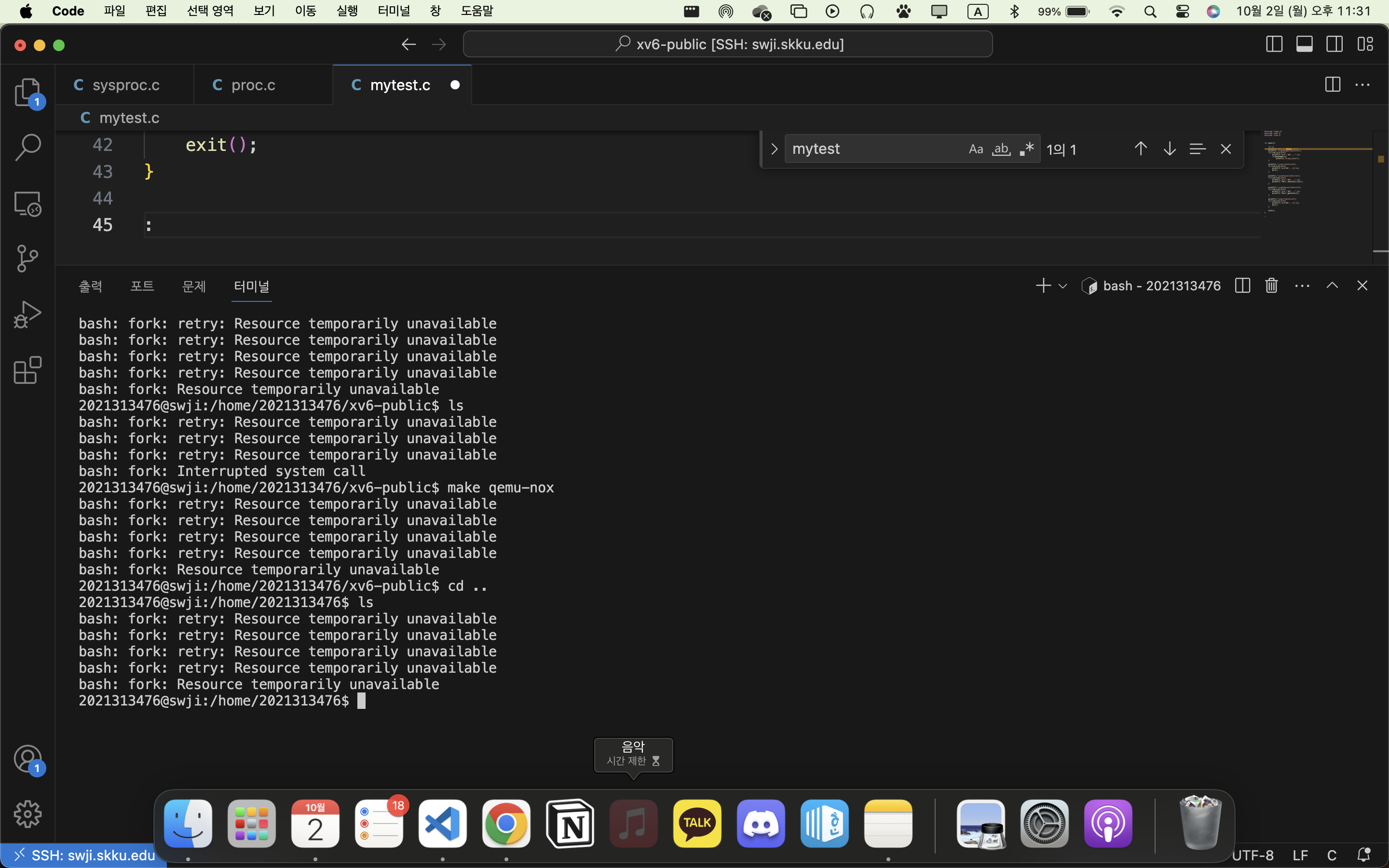
Task: Open the new terminal launch profile dropdown
Action: click(x=1062, y=286)
